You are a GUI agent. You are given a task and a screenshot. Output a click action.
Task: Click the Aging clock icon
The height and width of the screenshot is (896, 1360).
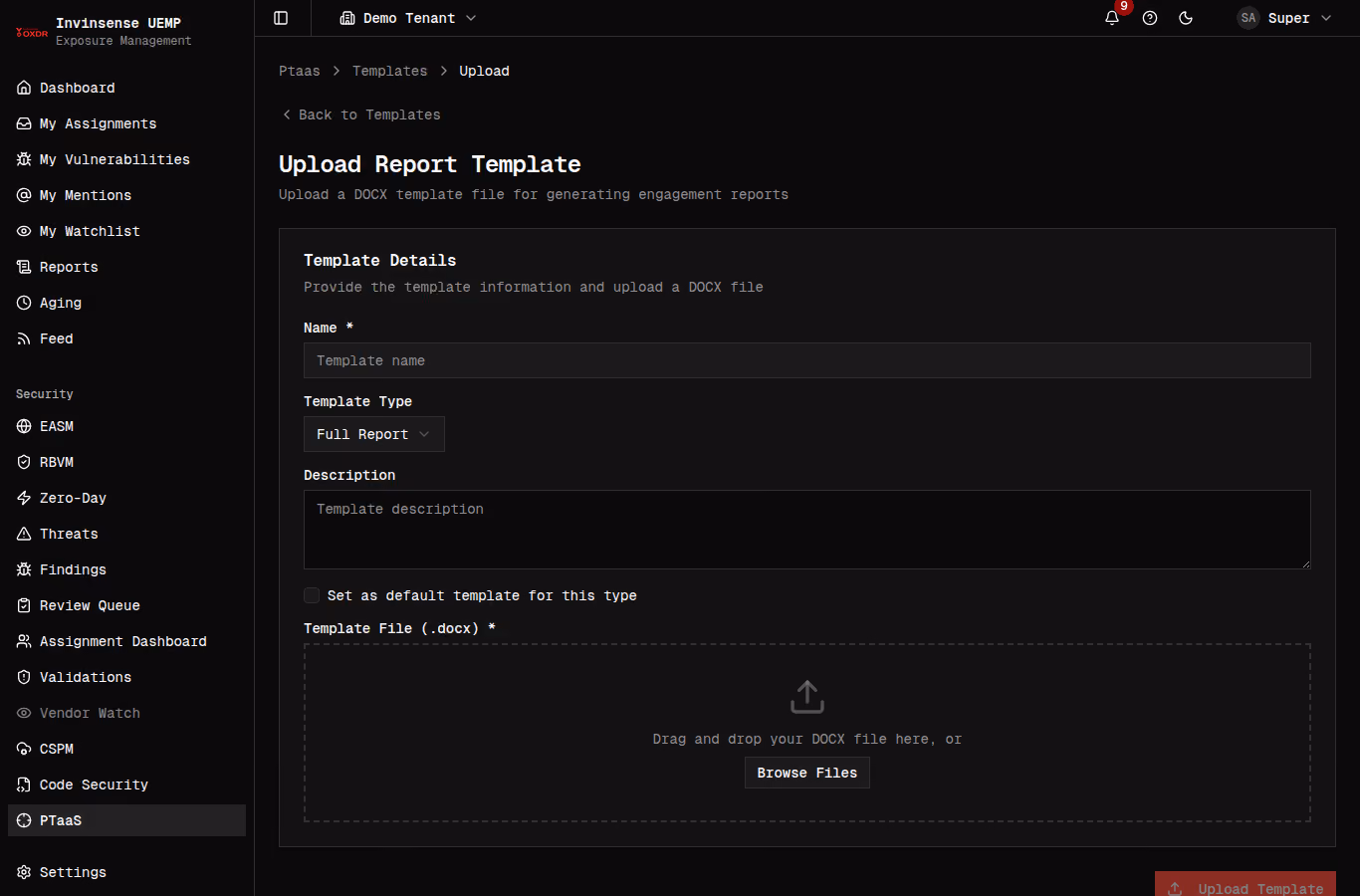pos(24,303)
